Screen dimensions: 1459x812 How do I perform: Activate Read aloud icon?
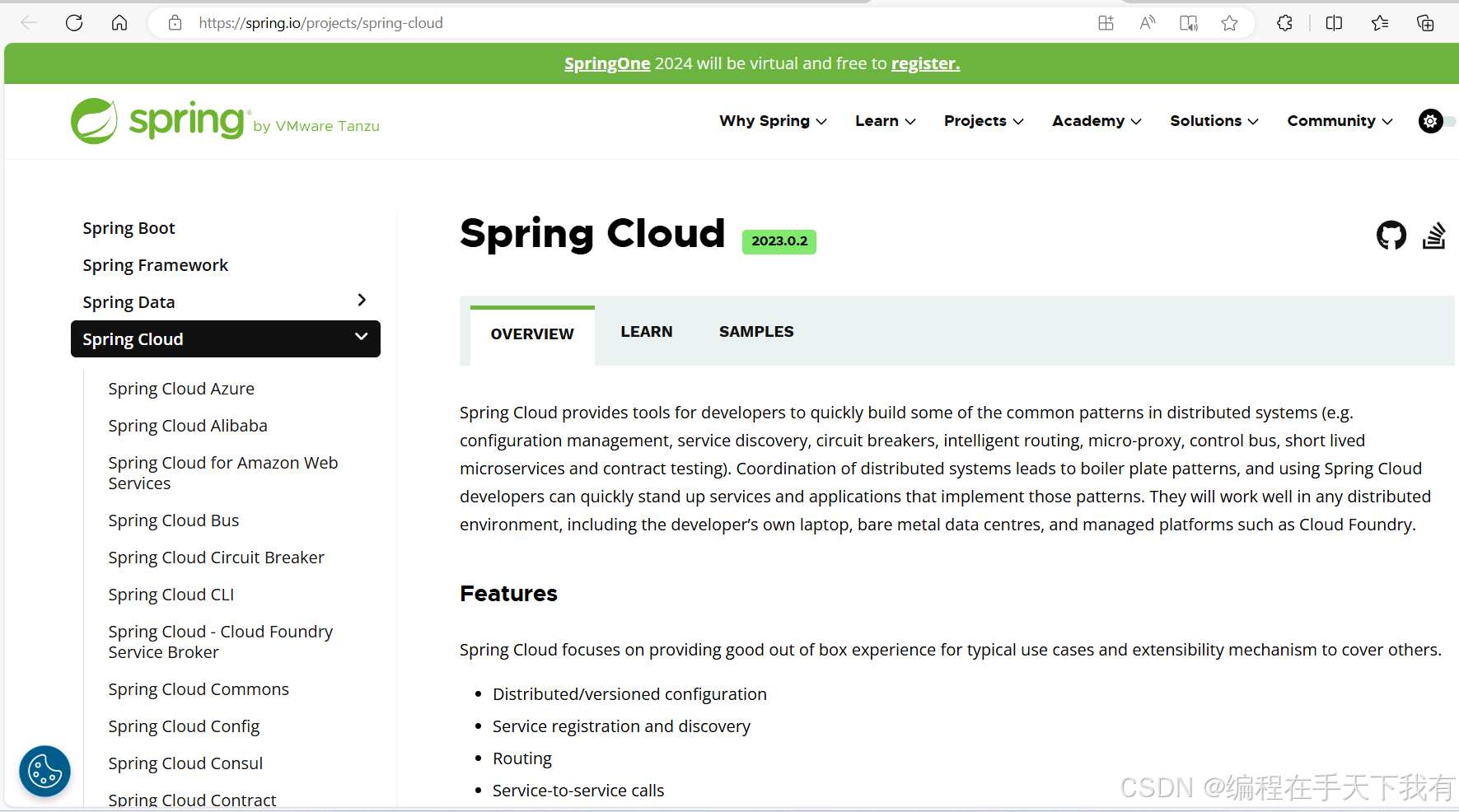(x=1147, y=23)
